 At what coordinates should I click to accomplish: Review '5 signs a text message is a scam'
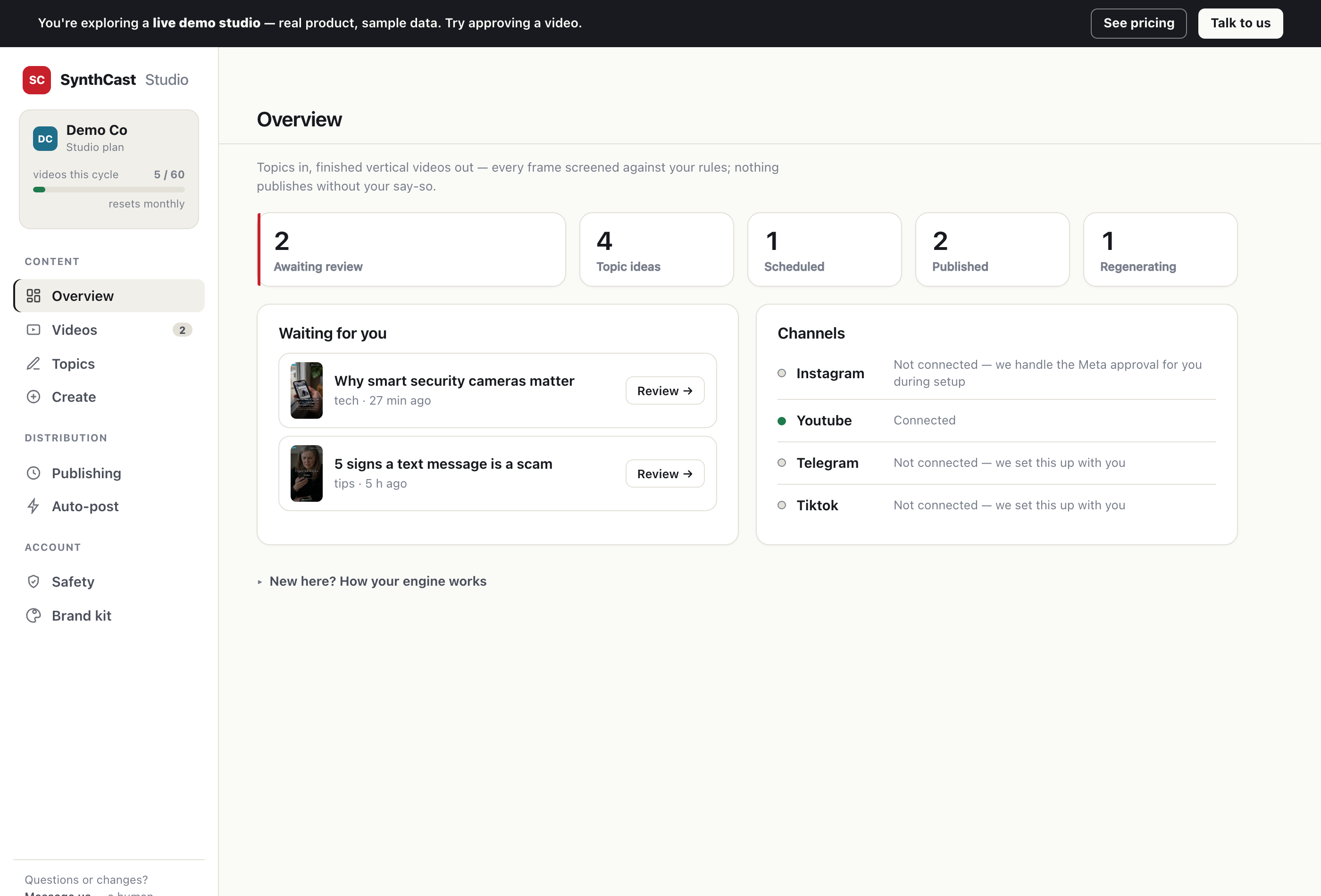(x=664, y=474)
